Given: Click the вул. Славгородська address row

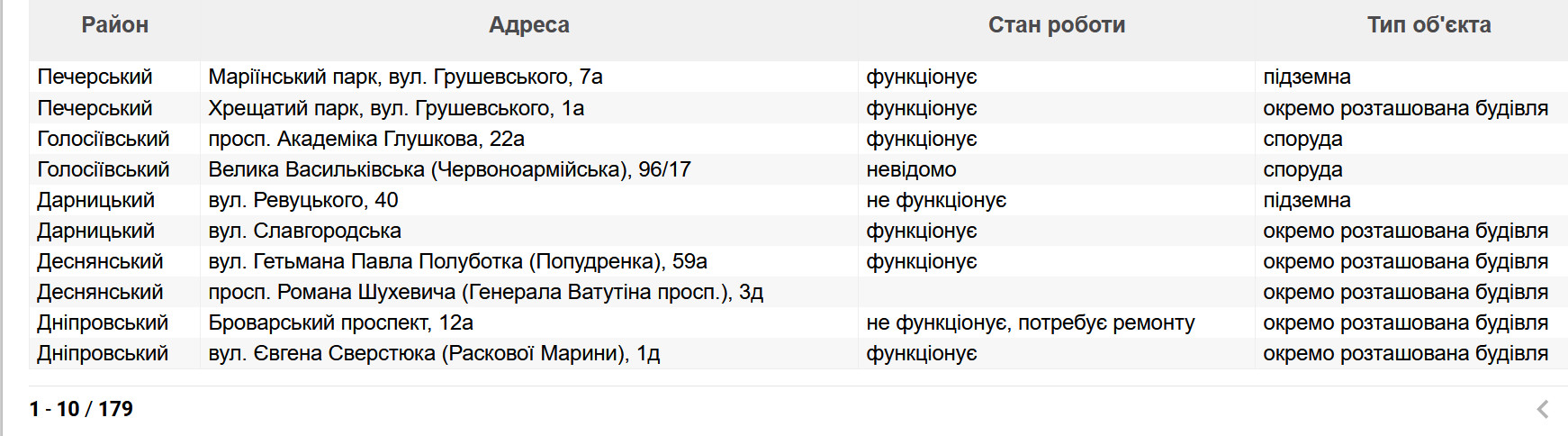Looking at the screenshot, I should click(x=304, y=231).
